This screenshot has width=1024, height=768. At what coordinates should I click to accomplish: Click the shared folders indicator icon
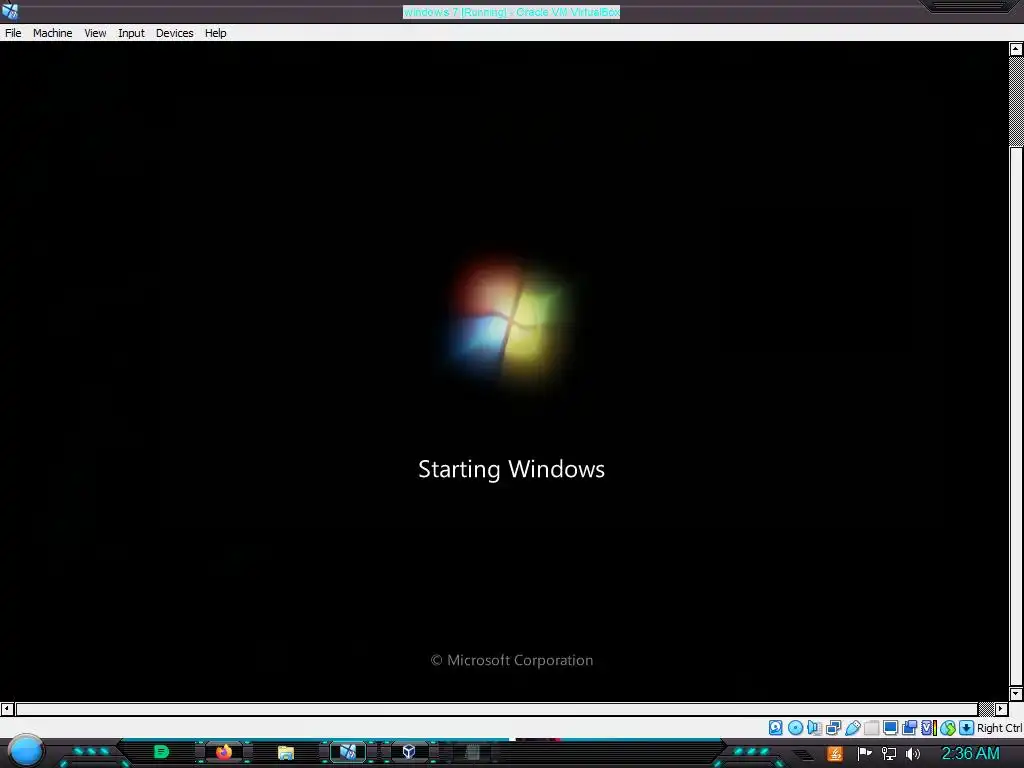[871, 728]
